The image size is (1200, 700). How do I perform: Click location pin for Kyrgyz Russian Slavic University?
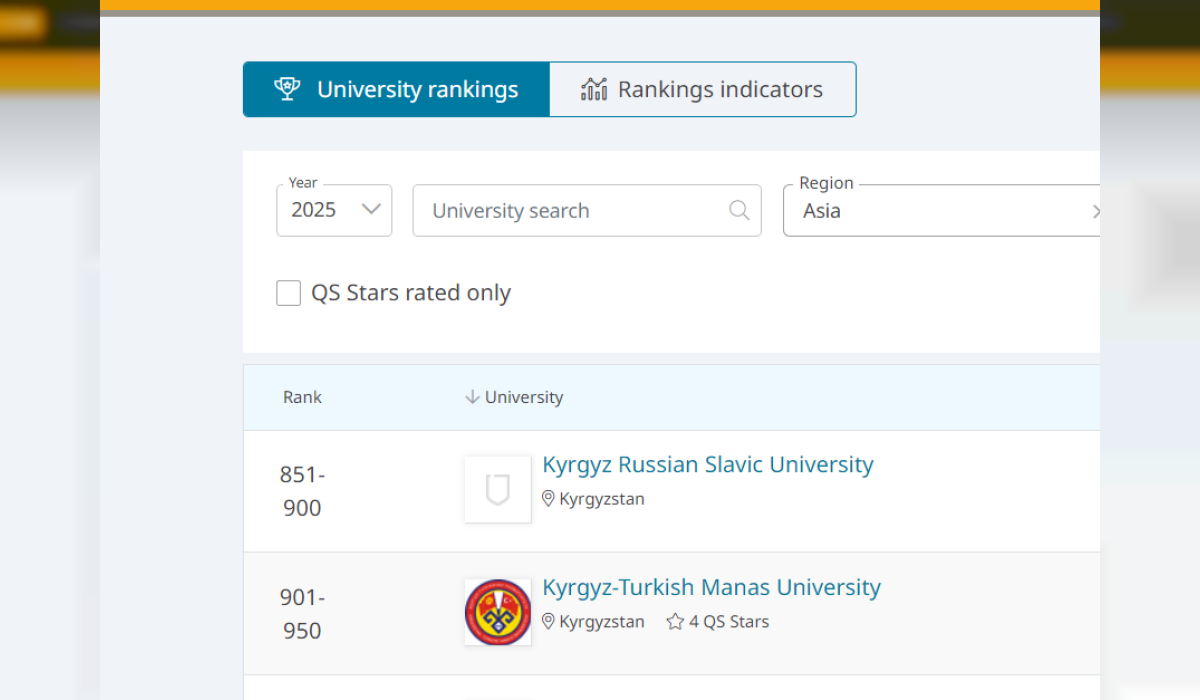coord(548,498)
